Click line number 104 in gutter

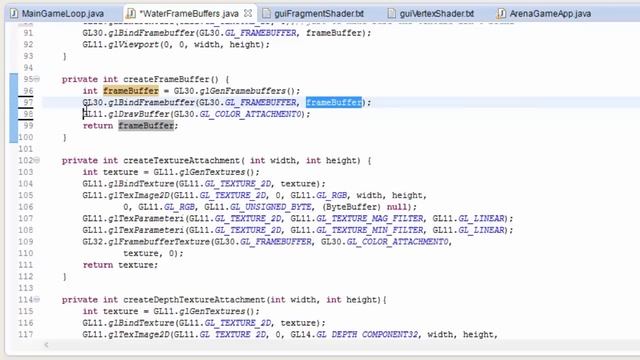(25, 183)
